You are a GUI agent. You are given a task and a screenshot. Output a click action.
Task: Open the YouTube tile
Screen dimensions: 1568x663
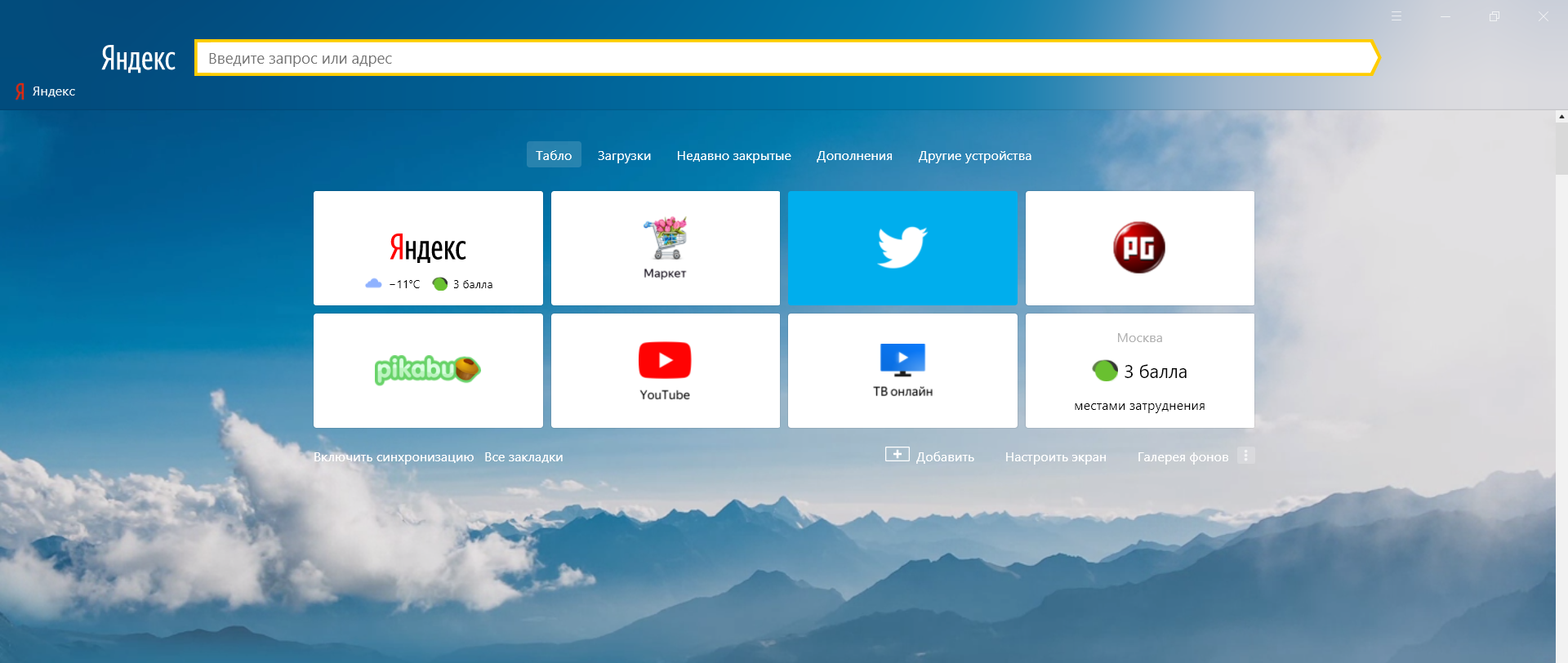665,370
